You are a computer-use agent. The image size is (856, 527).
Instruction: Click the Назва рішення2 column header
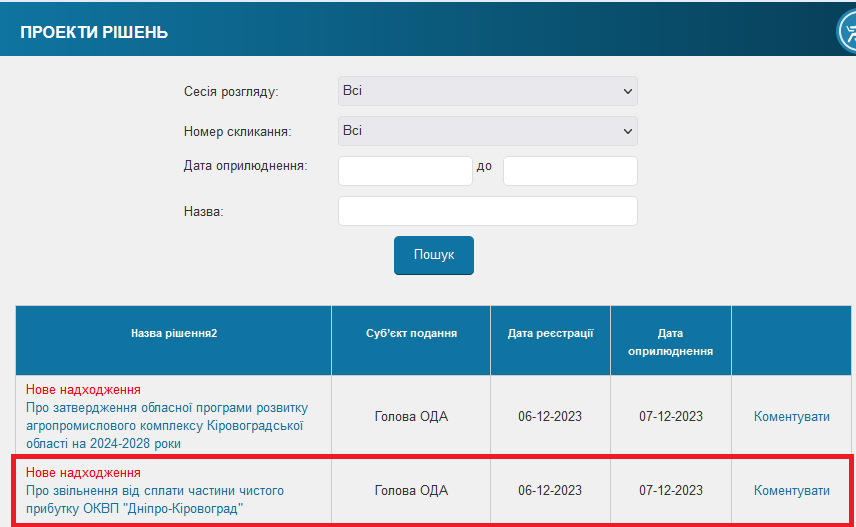click(x=174, y=333)
